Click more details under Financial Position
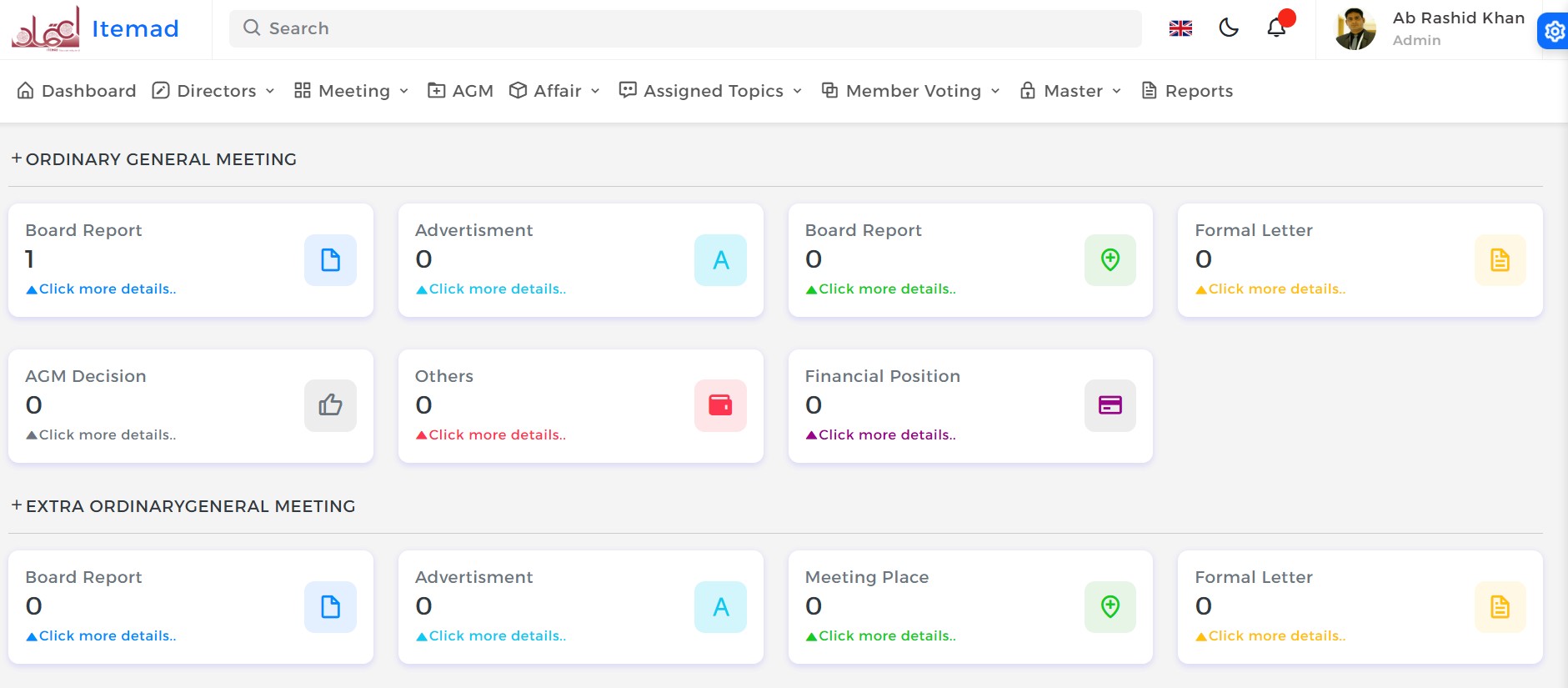 tap(886, 434)
